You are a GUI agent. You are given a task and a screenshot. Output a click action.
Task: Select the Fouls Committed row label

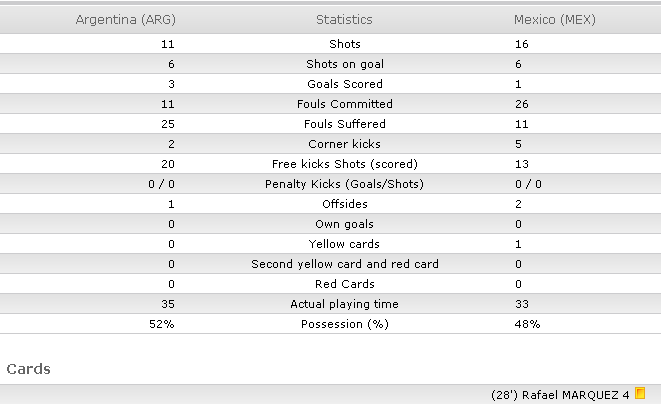[345, 104]
